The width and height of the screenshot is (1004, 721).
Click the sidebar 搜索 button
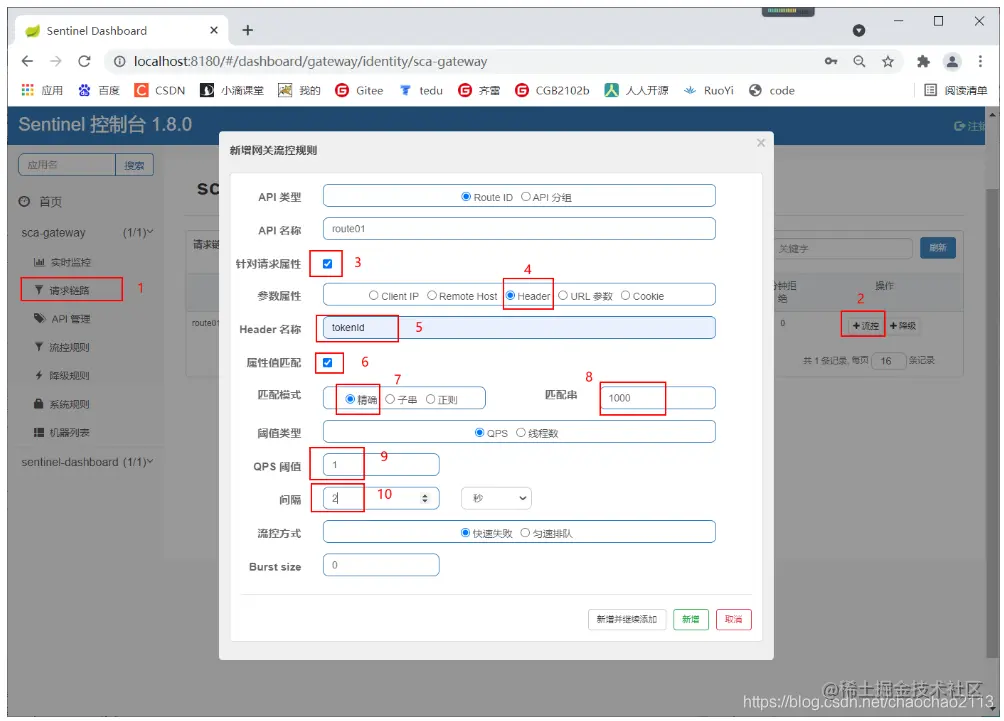[x=134, y=165]
